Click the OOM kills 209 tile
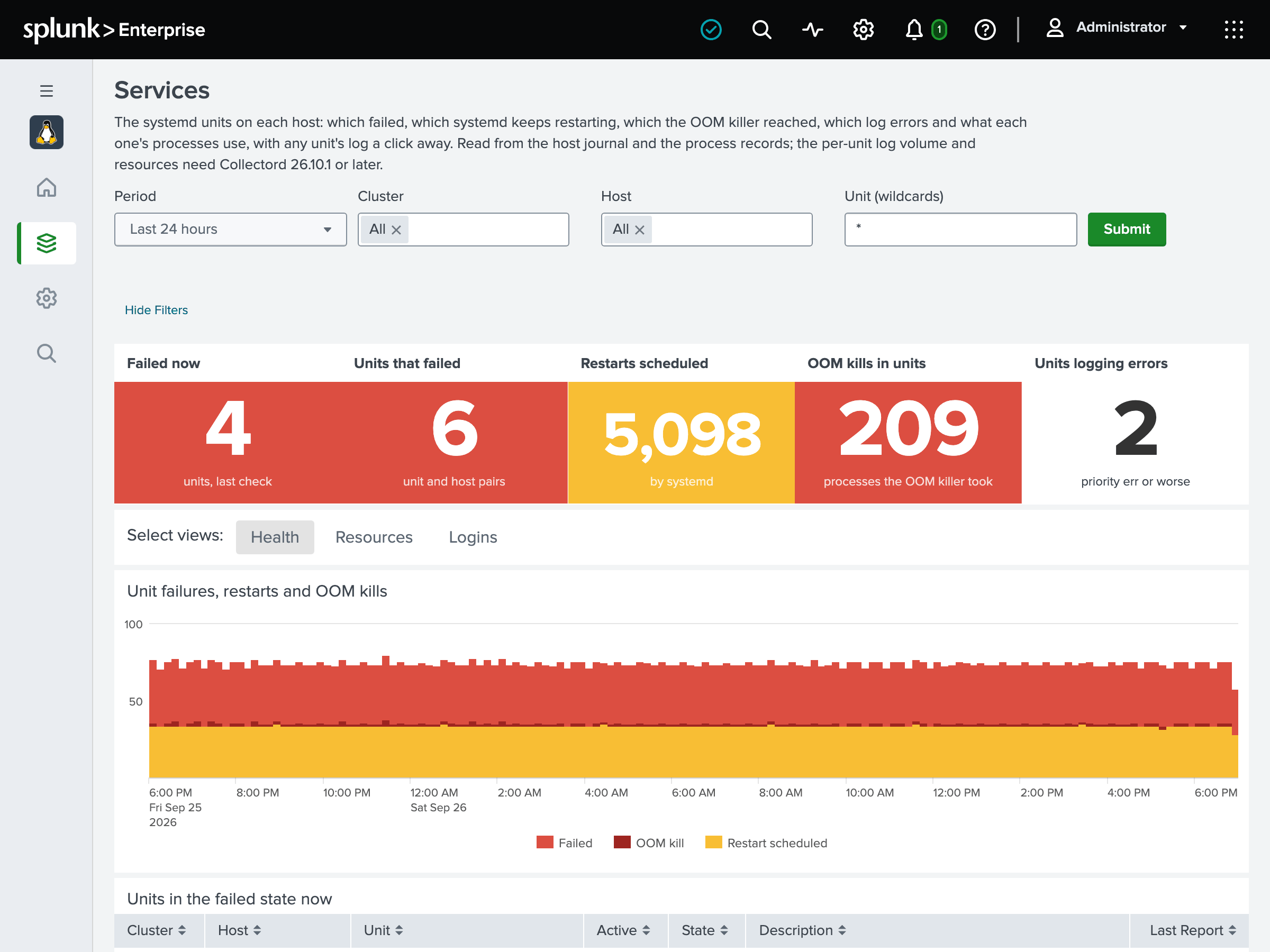 click(908, 443)
